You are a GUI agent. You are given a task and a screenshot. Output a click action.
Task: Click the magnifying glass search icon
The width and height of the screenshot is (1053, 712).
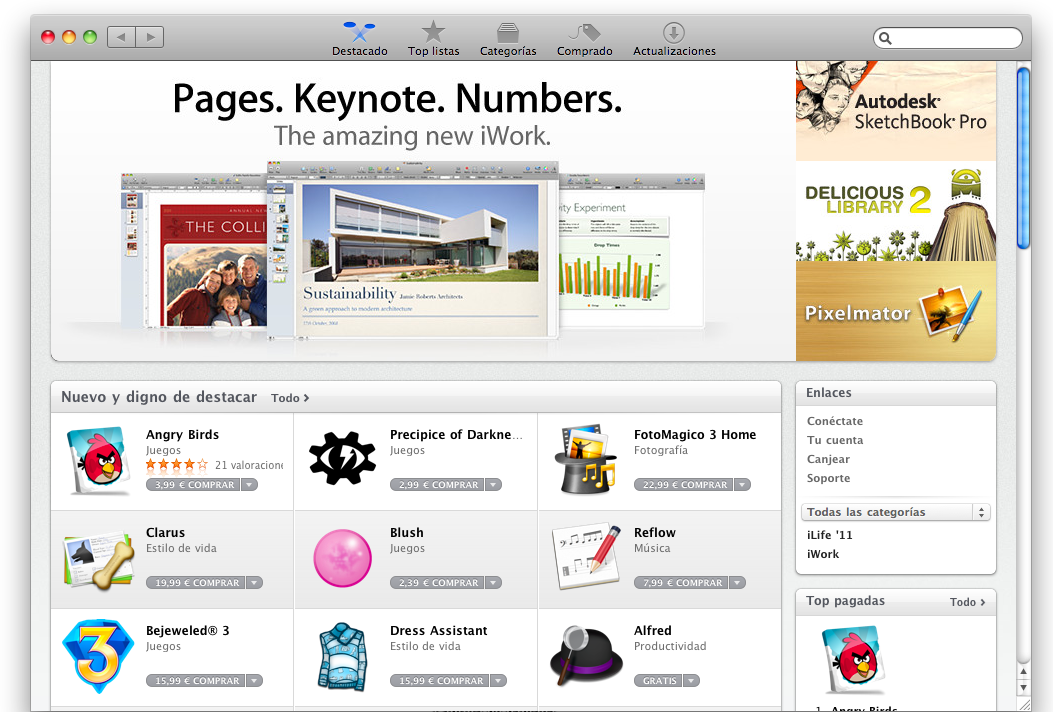click(885, 38)
